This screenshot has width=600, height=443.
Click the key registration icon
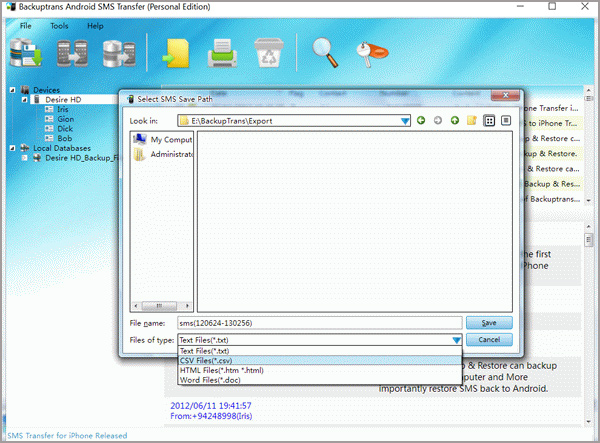pyautogui.click(x=372, y=53)
